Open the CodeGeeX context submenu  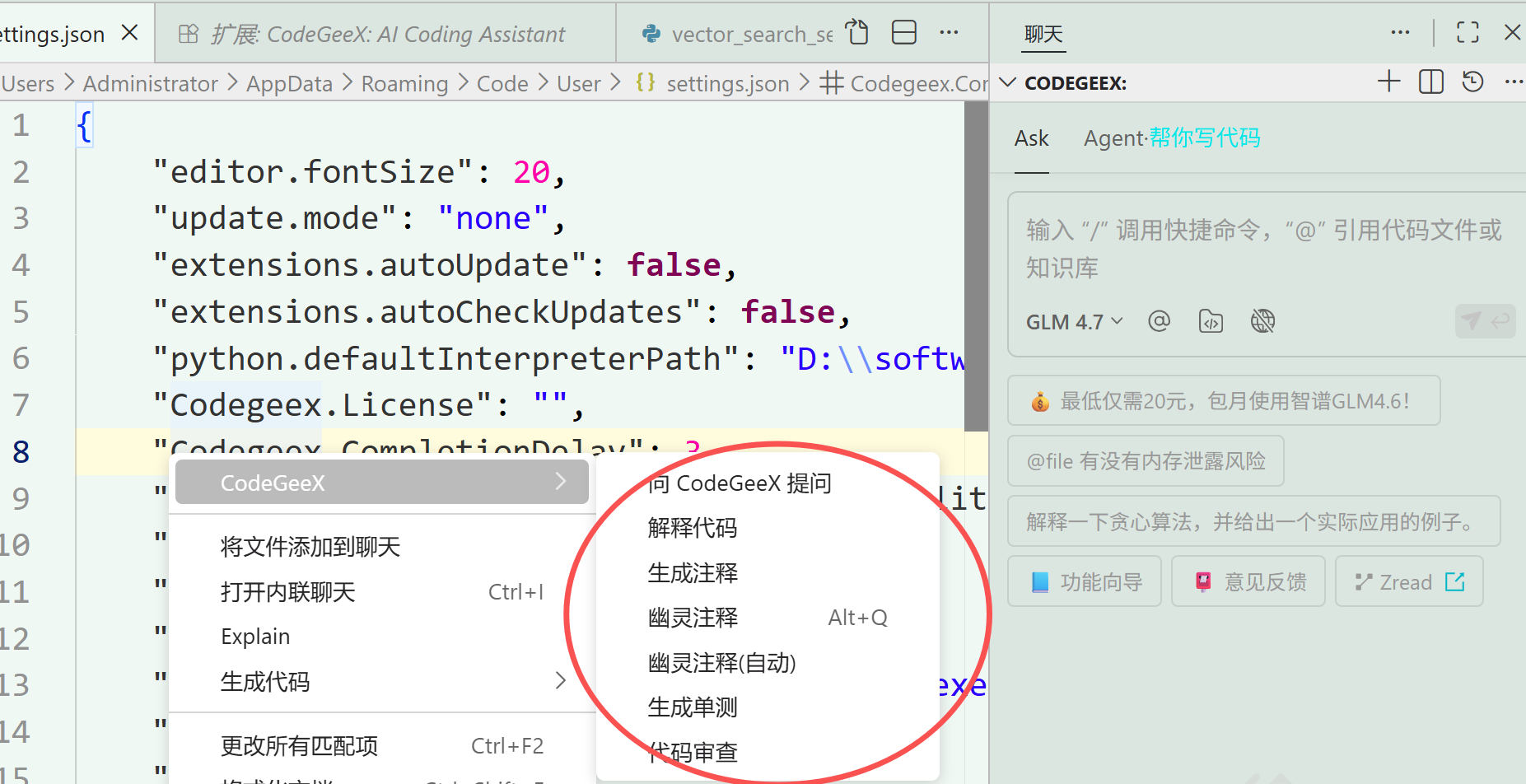pos(382,482)
